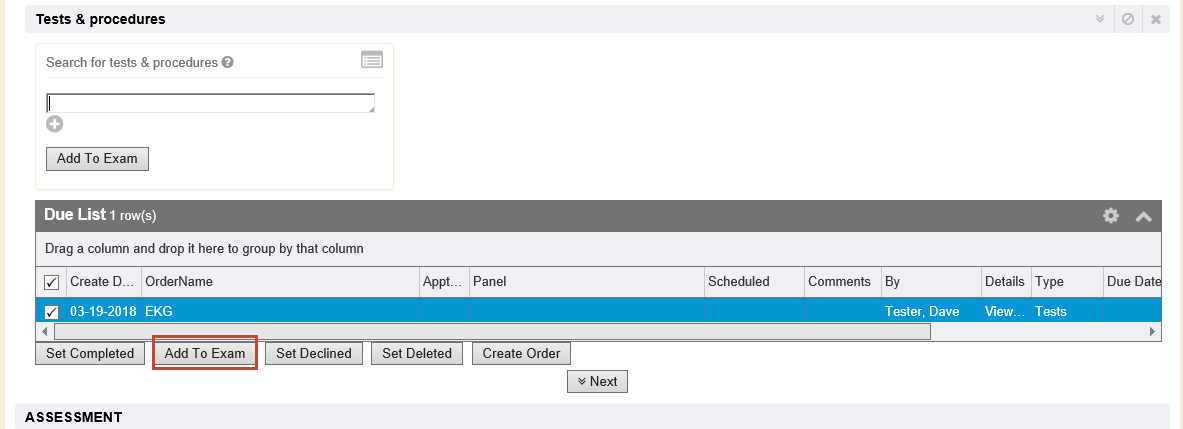
Task: Click the horizontal scrollbar right arrow
Action: point(1153,331)
